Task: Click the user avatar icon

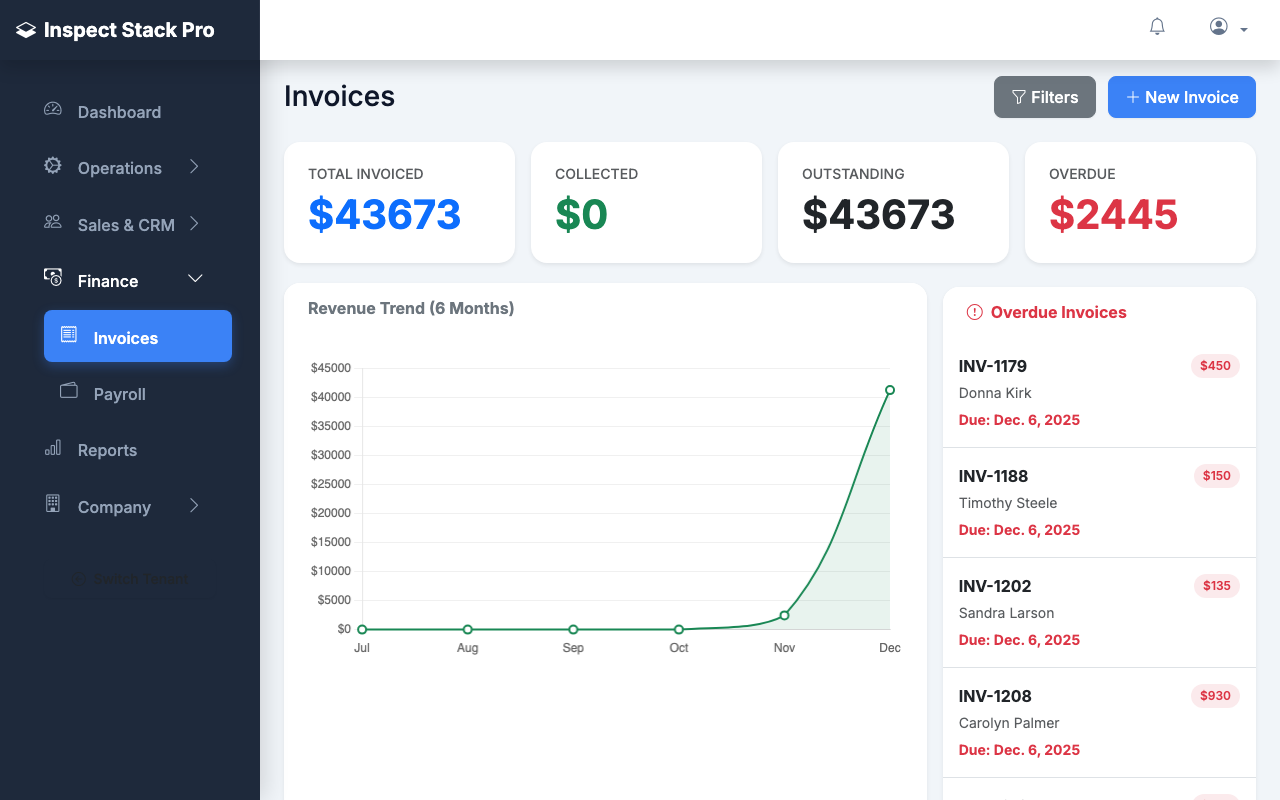Action: point(1217,26)
